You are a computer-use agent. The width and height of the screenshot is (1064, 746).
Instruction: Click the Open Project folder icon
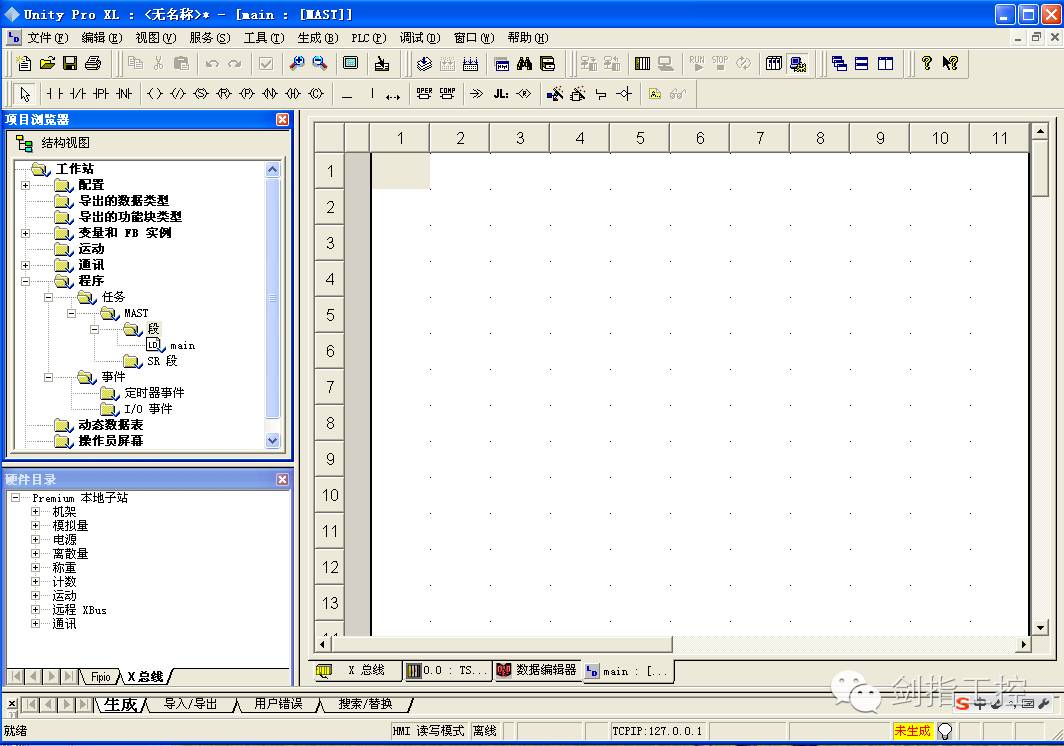47,63
